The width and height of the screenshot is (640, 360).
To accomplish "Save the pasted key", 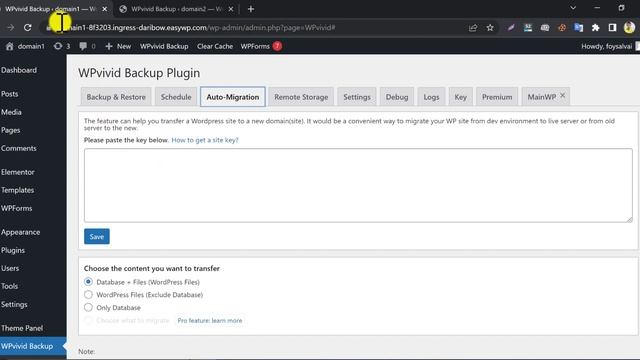I will tap(97, 236).
